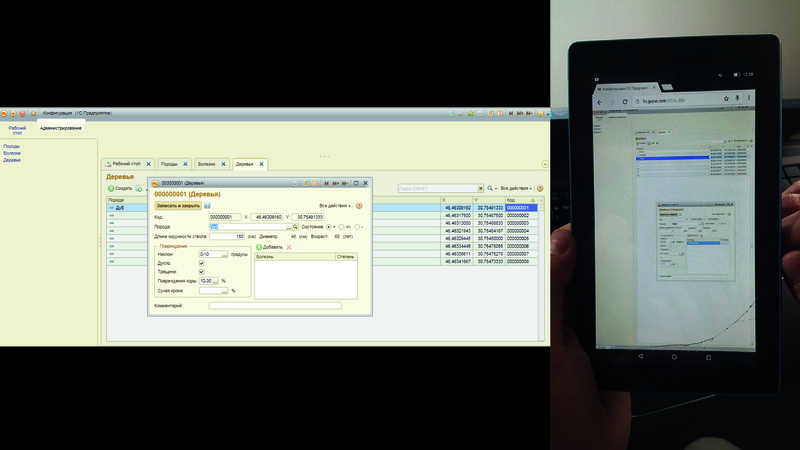Open the Администрирование section

[62, 128]
